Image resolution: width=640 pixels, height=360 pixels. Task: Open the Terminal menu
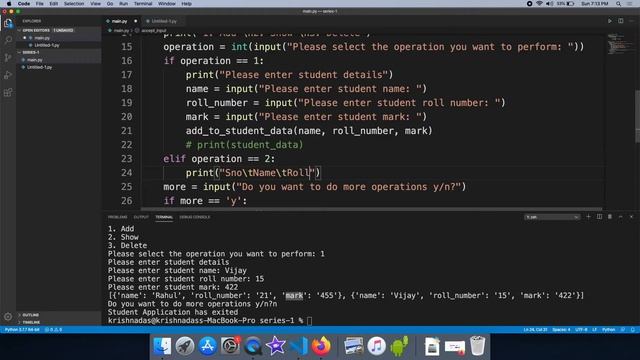(143, 4)
